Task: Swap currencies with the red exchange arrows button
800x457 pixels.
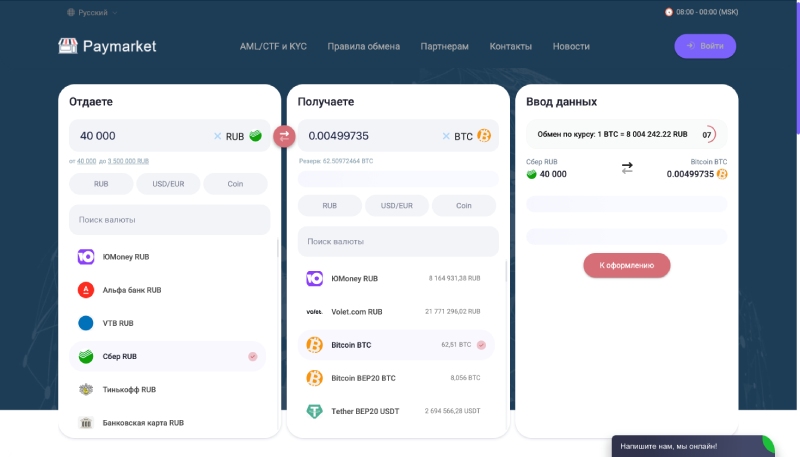Action: (x=284, y=136)
